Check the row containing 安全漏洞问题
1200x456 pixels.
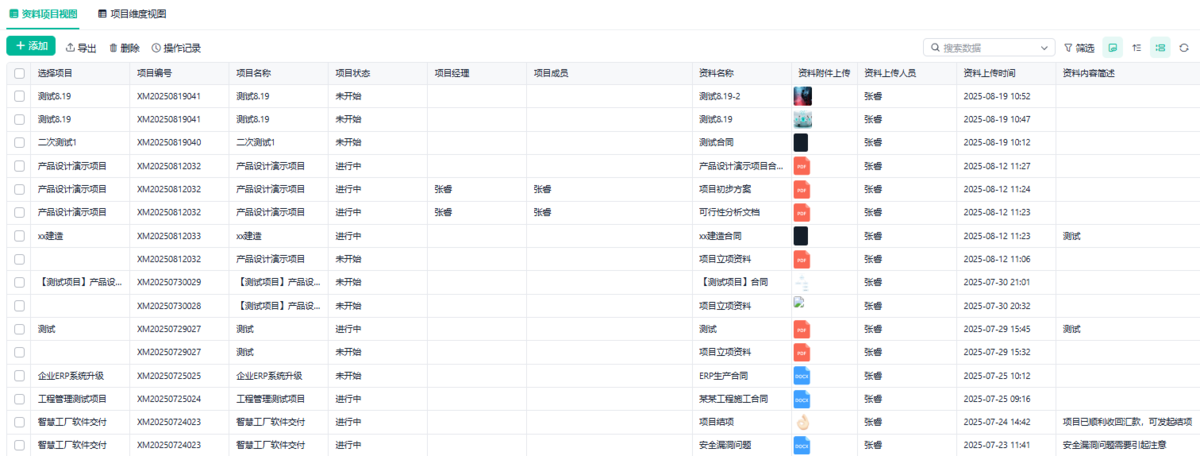tap(19, 445)
